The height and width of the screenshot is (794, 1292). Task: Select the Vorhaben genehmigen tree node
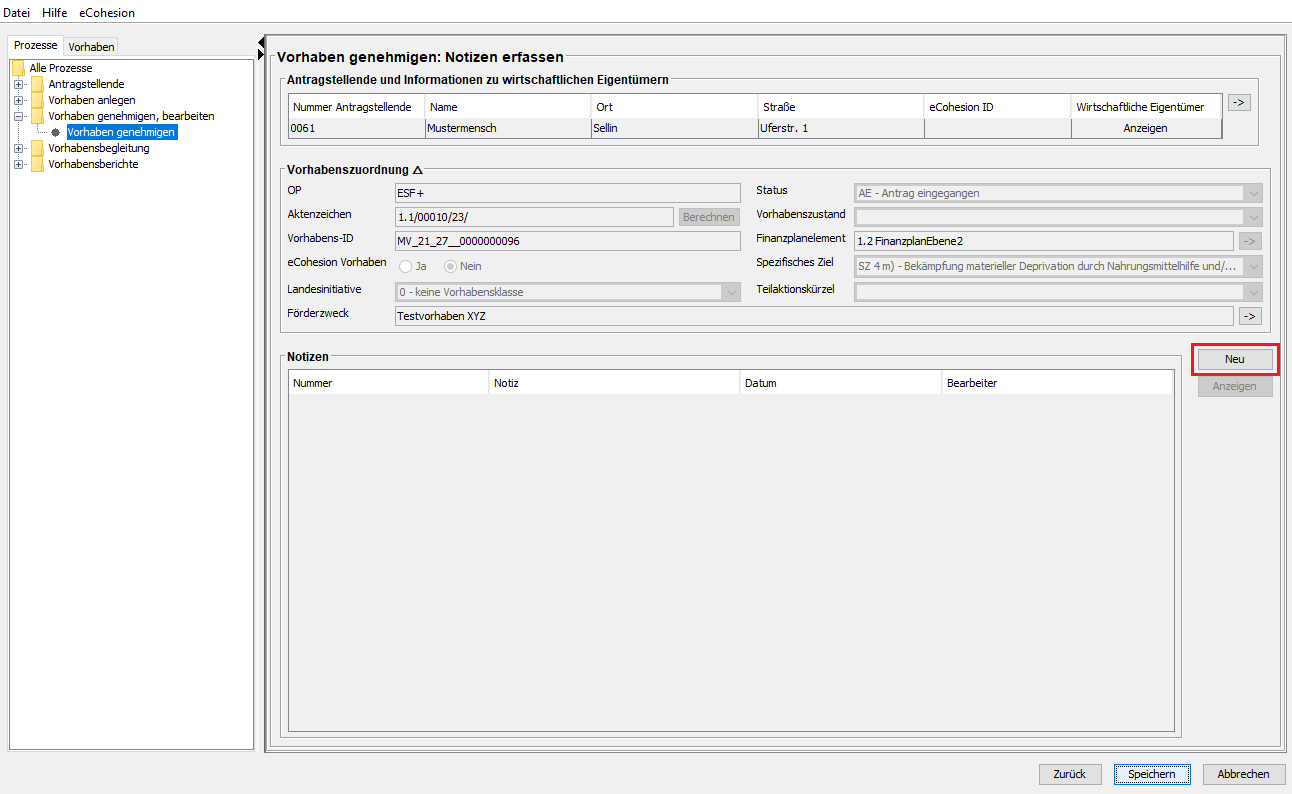click(x=121, y=132)
